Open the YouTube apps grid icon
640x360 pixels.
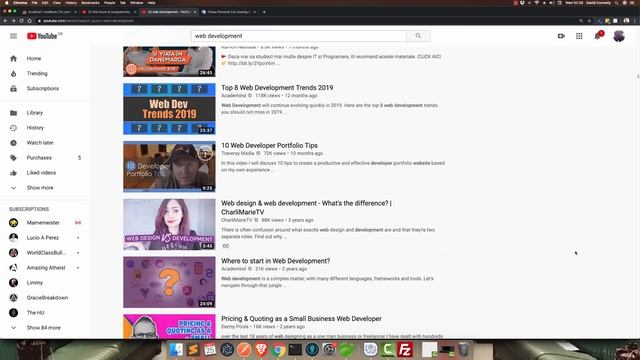(579, 36)
